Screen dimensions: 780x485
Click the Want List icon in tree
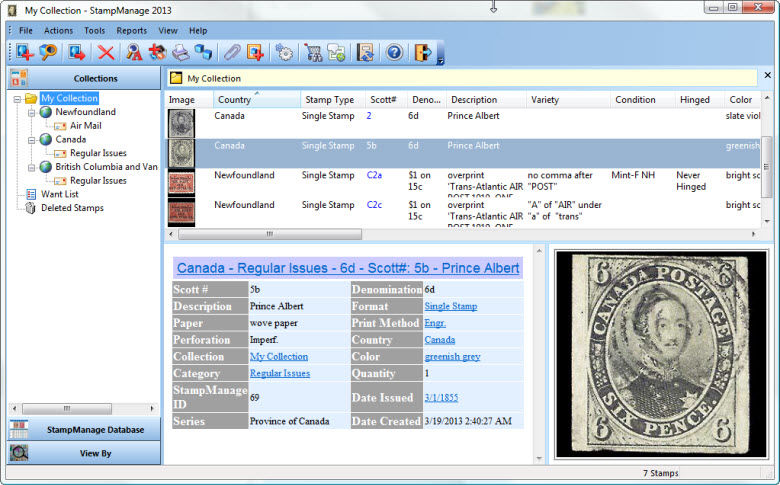pos(31,194)
